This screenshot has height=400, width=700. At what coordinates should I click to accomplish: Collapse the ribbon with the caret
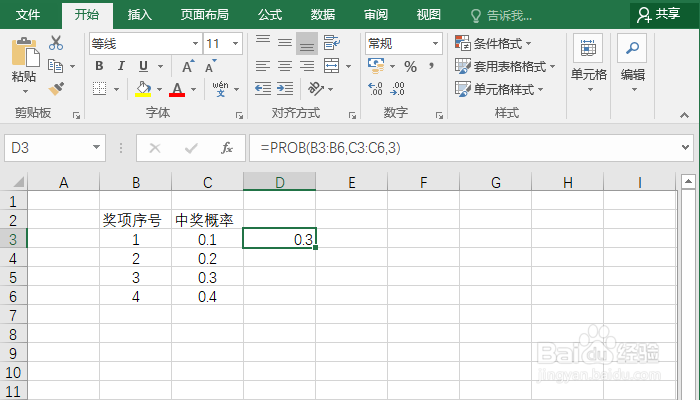[x=684, y=116]
